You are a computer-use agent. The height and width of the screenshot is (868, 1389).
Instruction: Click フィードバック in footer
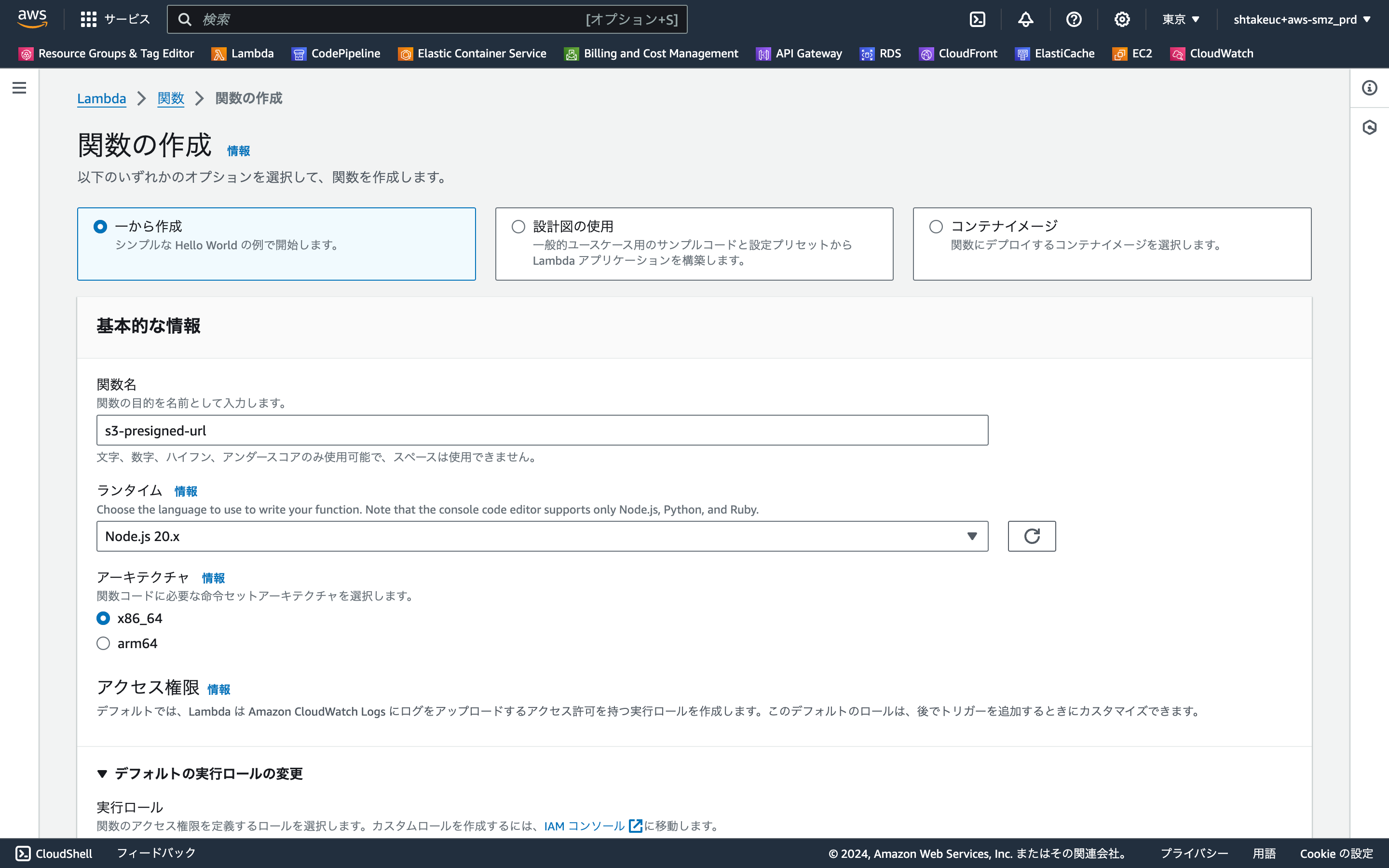(156, 853)
